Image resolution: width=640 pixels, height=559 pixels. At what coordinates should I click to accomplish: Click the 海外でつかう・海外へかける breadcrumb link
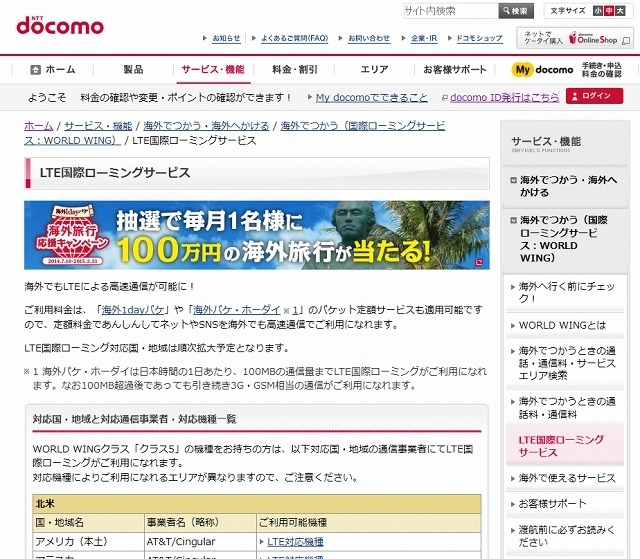click(206, 126)
